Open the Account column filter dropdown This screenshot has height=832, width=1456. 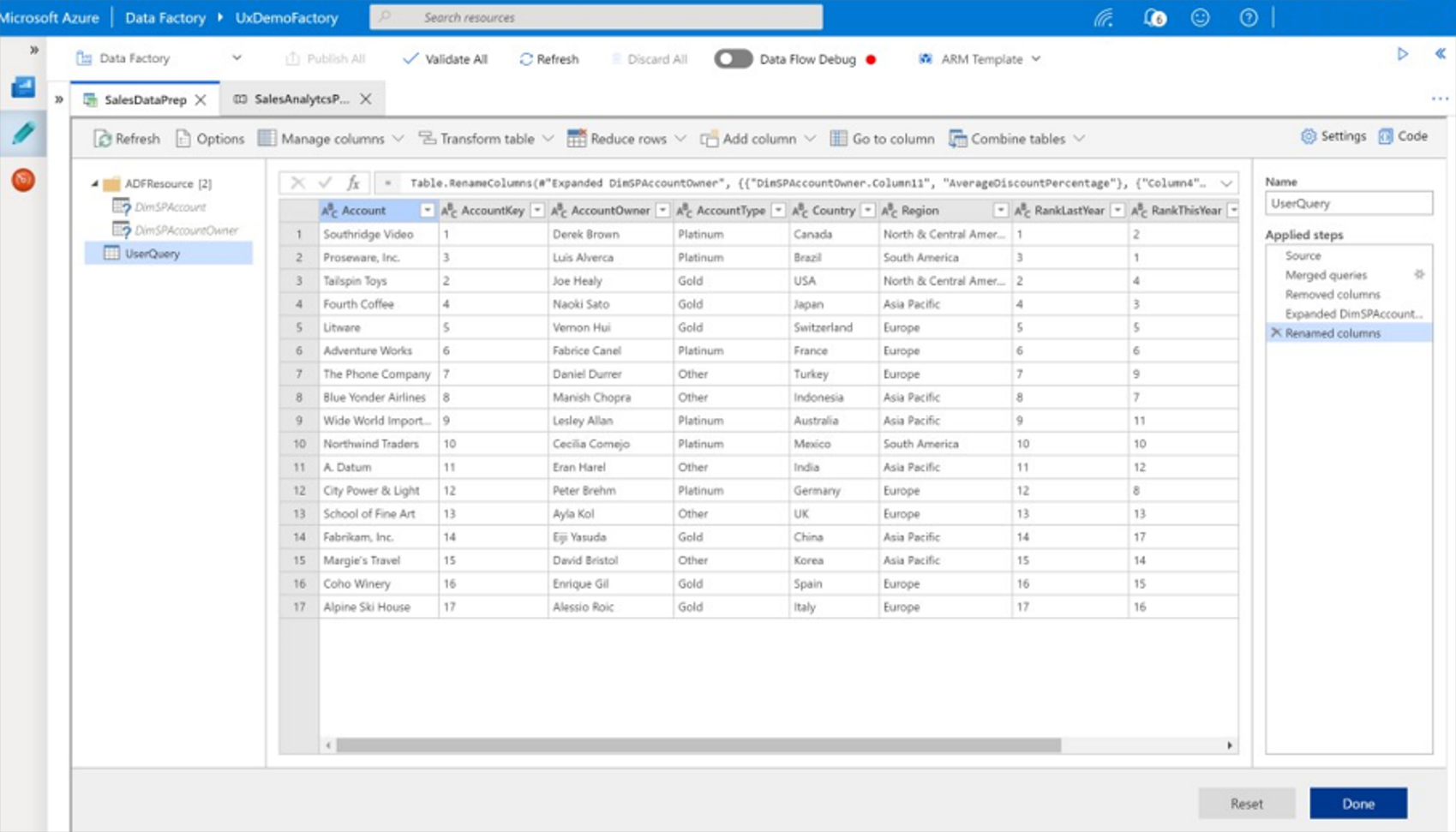pyautogui.click(x=427, y=211)
